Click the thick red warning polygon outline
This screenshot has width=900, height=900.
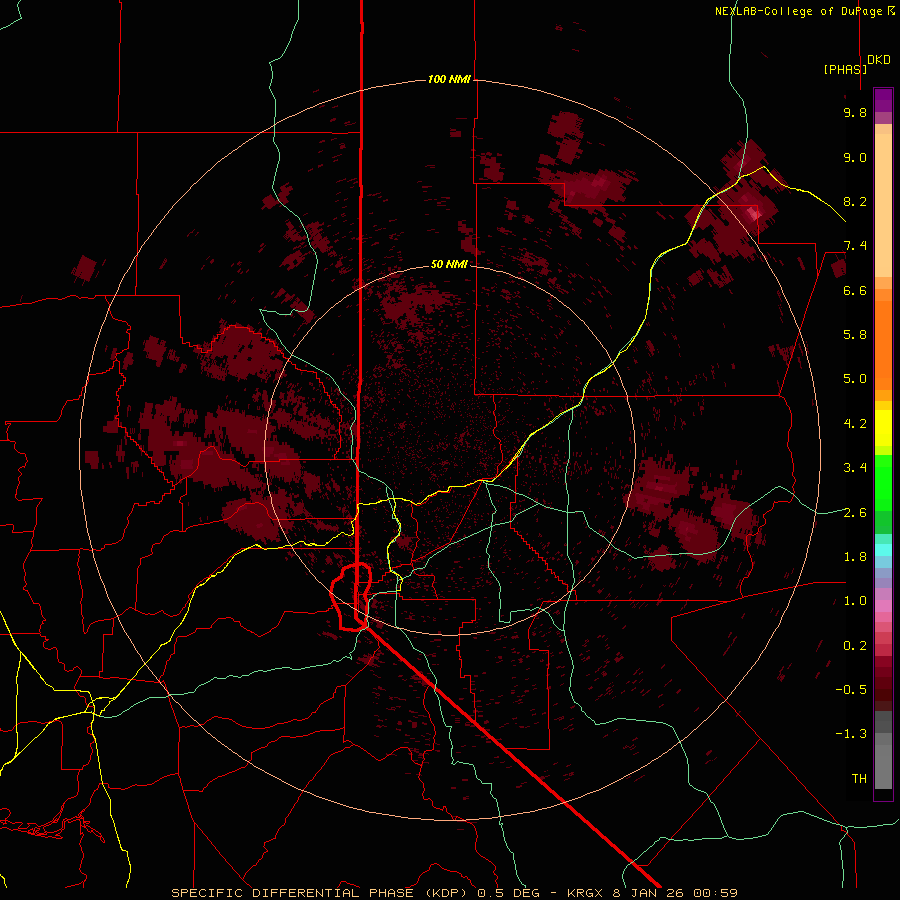352,597
